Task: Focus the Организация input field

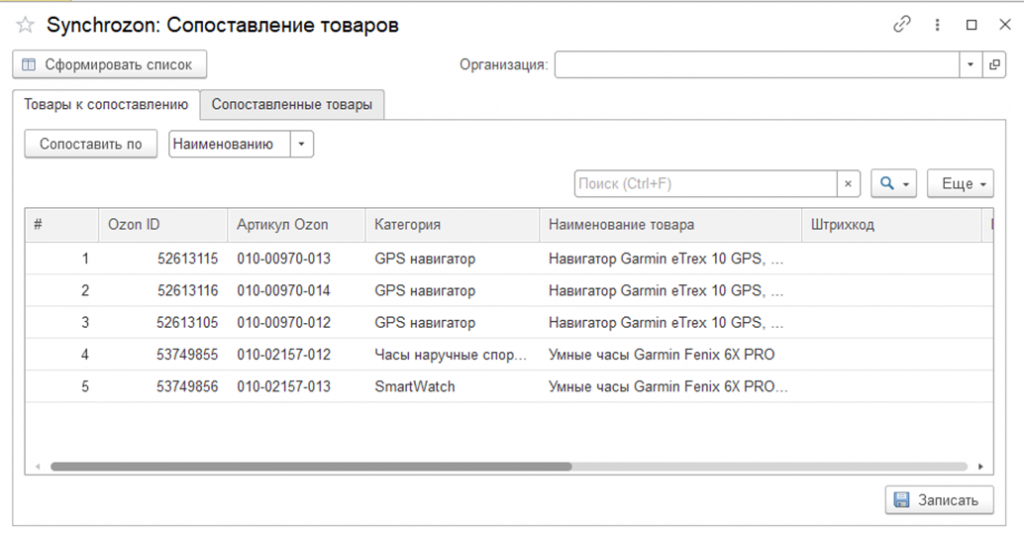Action: [x=757, y=65]
